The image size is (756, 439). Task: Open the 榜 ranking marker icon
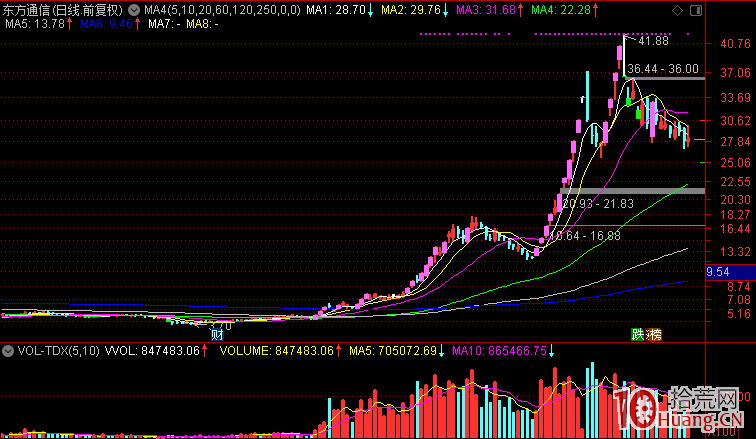click(x=654, y=334)
